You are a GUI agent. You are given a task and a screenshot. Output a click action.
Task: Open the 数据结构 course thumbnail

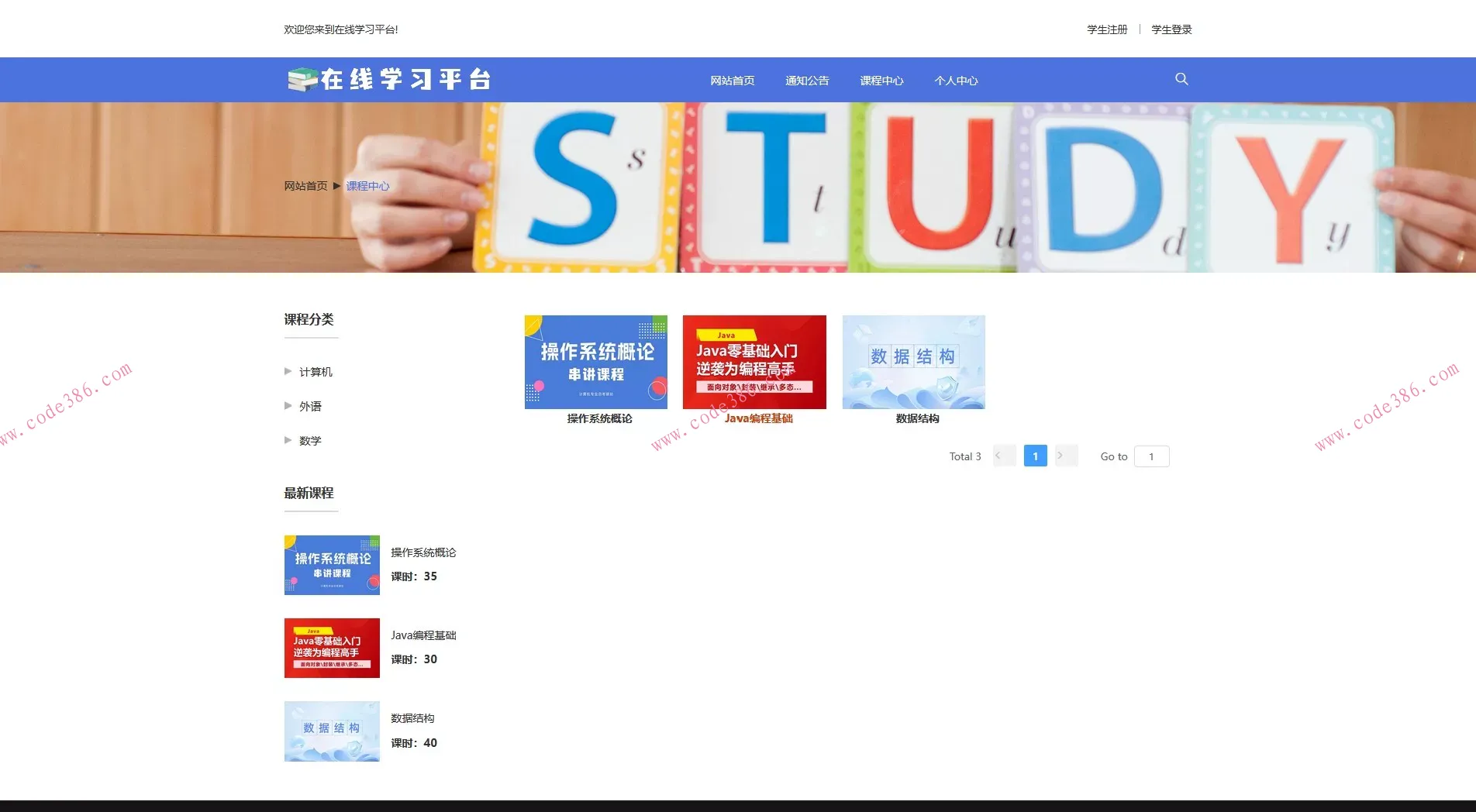coord(913,362)
